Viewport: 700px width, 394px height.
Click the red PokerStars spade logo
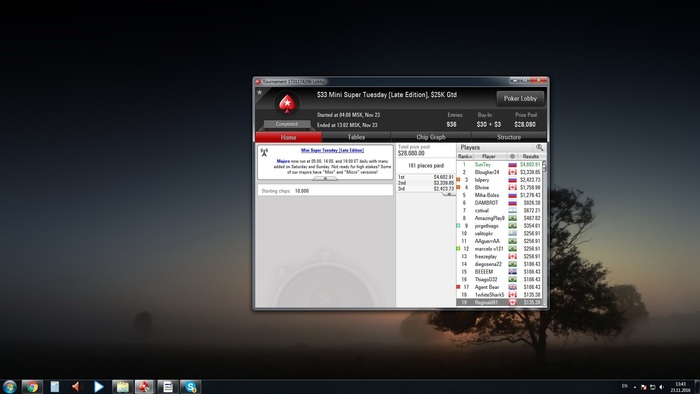click(287, 104)
